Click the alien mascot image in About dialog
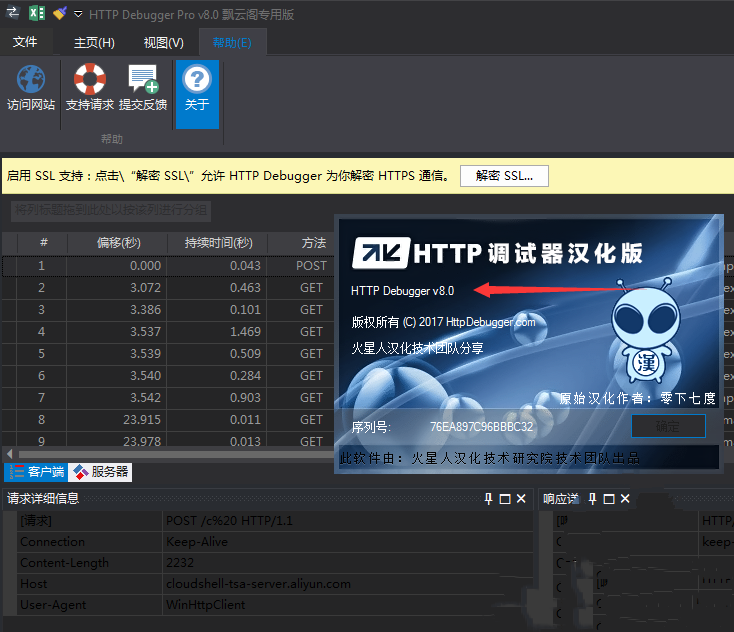The height and width of the screenshot is (632, 734). 646,331
